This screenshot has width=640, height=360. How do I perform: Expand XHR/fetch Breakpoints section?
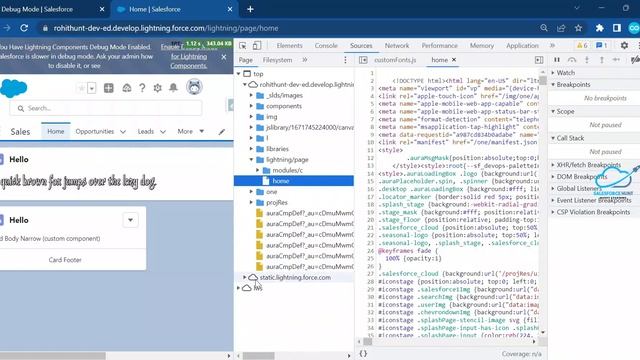pyautogui.click(x=553, y=164)
